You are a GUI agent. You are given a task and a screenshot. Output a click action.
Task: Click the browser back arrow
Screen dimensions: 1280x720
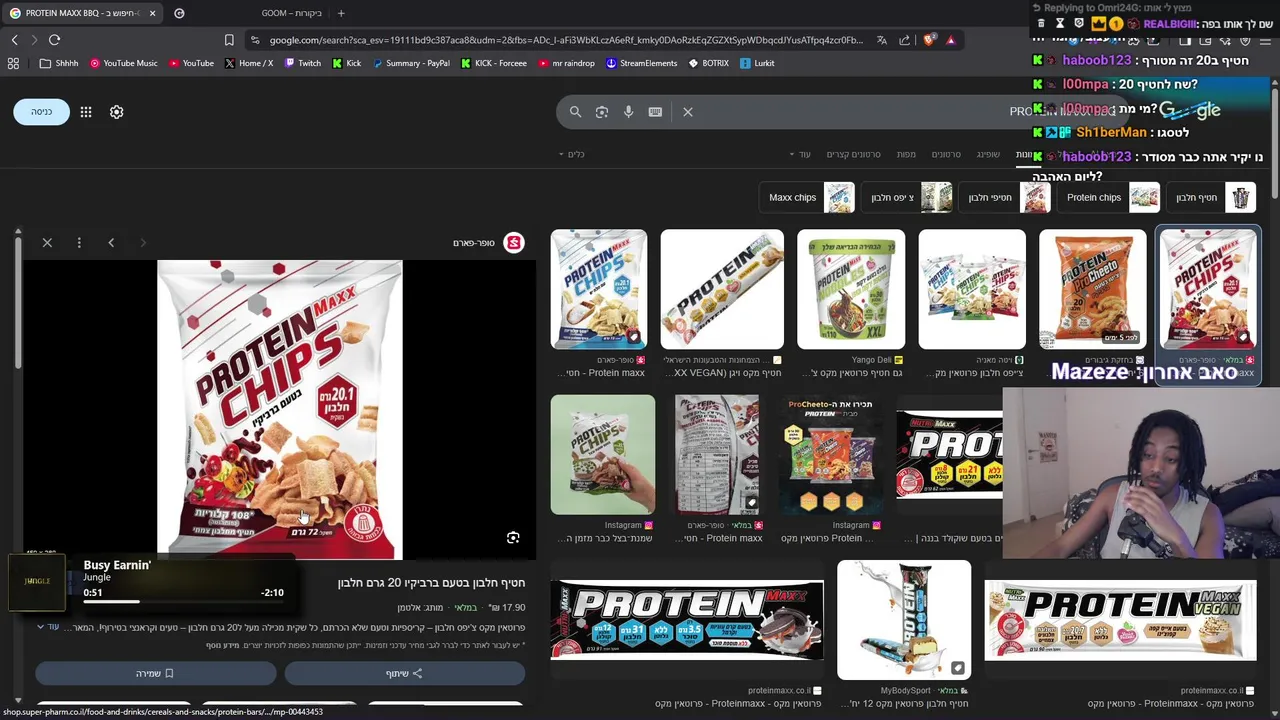(14, 40)
